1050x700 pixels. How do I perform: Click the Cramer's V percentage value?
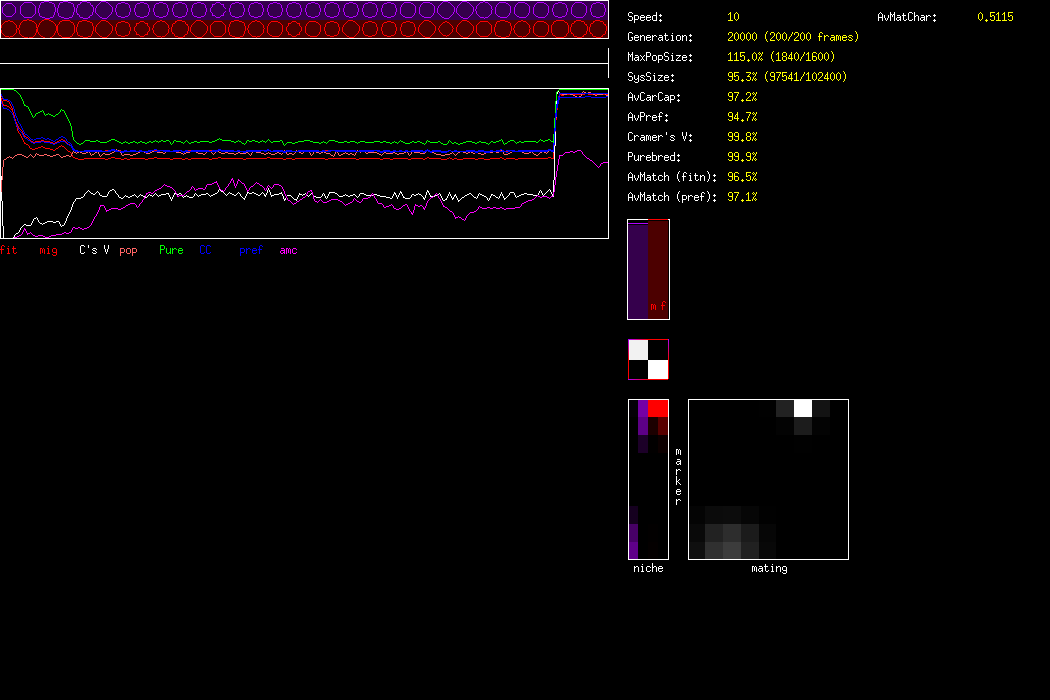(x=742, y=137)
